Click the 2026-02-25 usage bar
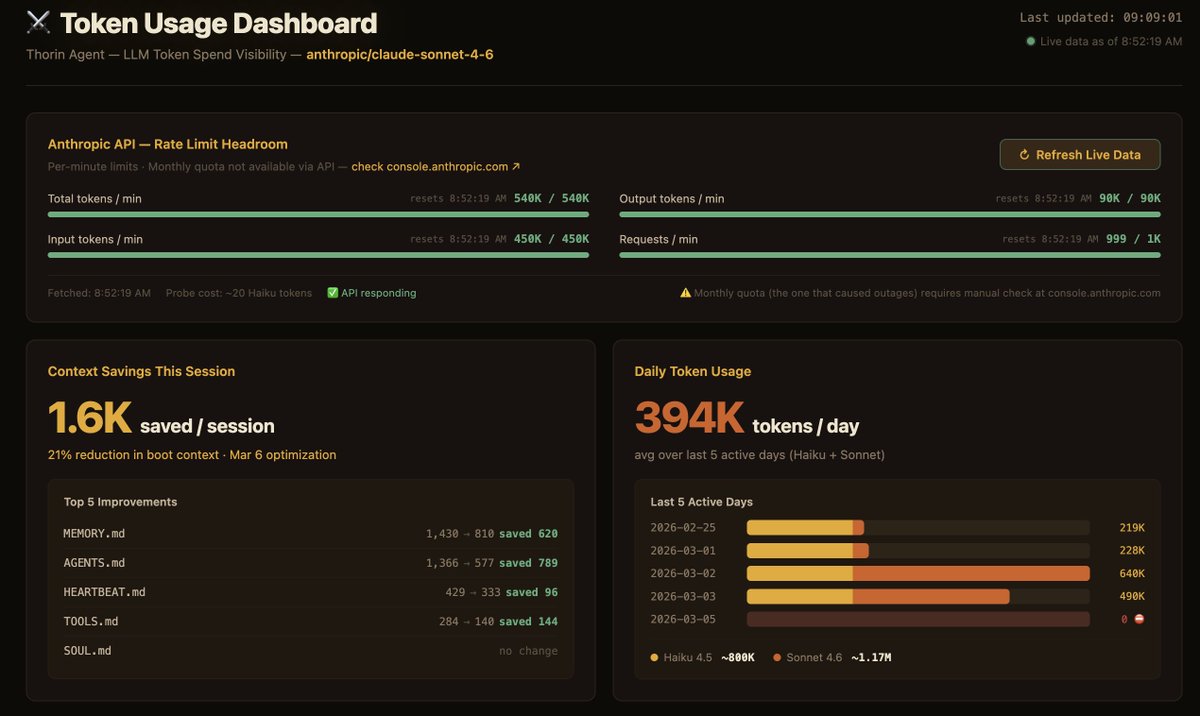The image size is (1200, 716). pos(918,527)
